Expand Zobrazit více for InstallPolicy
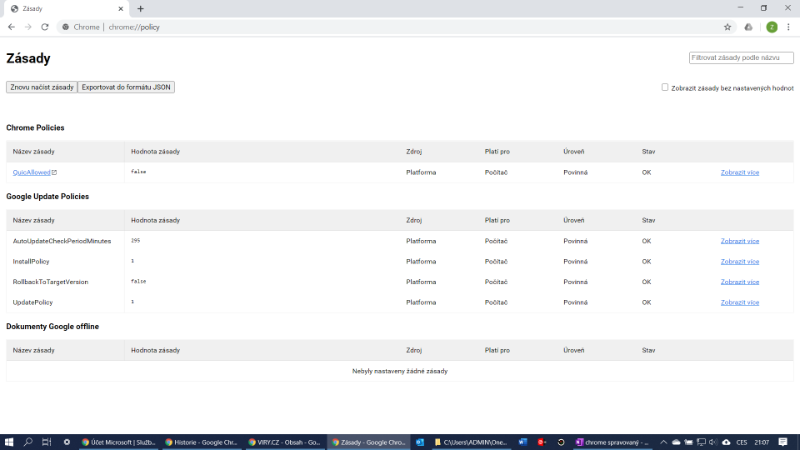Screen dimensions: 800x450 [x=740, y=261]
